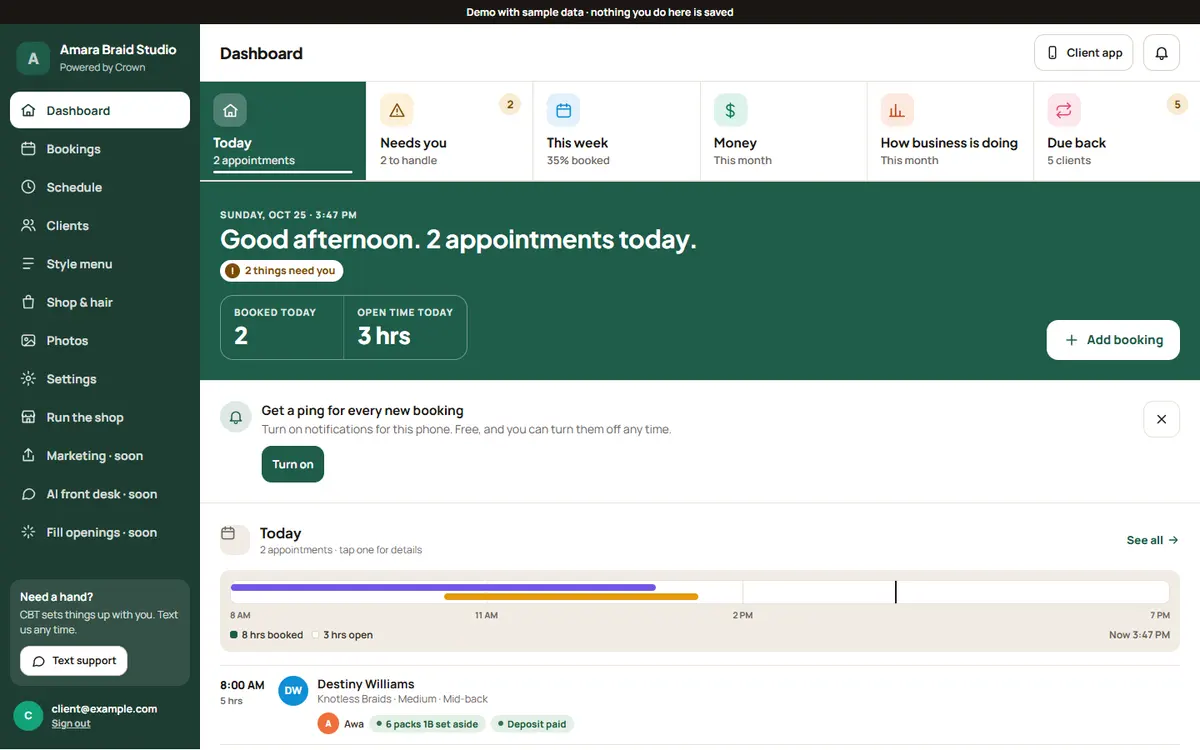Open Clients in the sidebar
The height and width of the screenshot is (750, 1200).
(100, 226)
